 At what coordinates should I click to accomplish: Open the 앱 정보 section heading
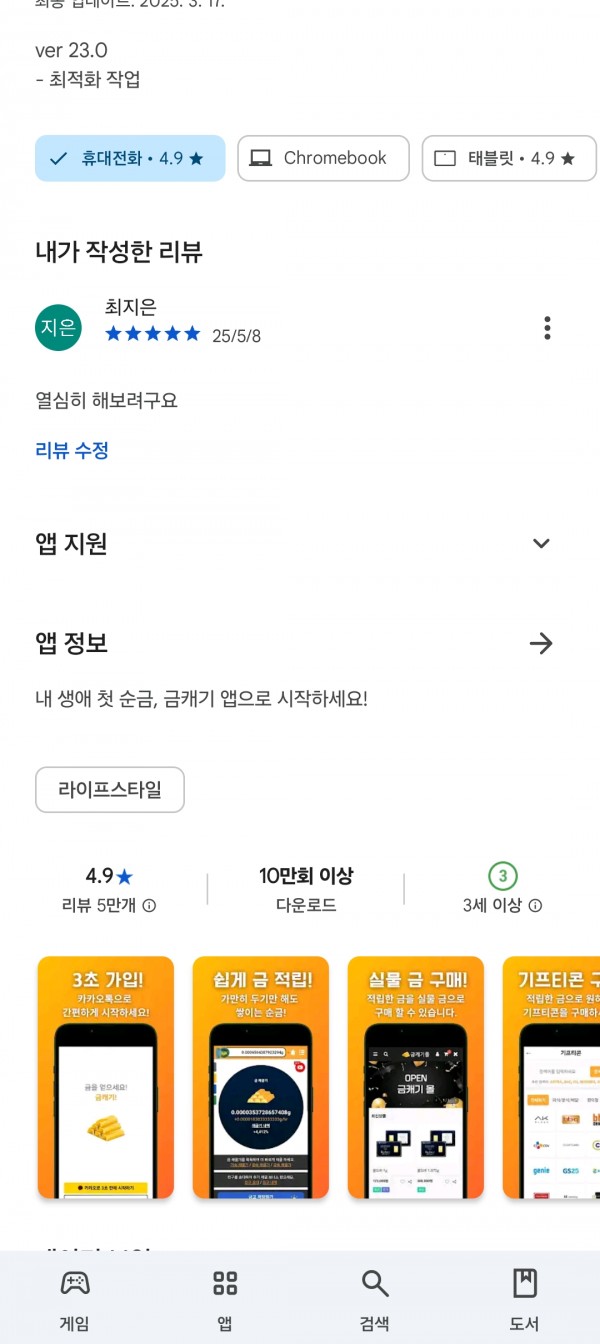[x=71, y=643]
